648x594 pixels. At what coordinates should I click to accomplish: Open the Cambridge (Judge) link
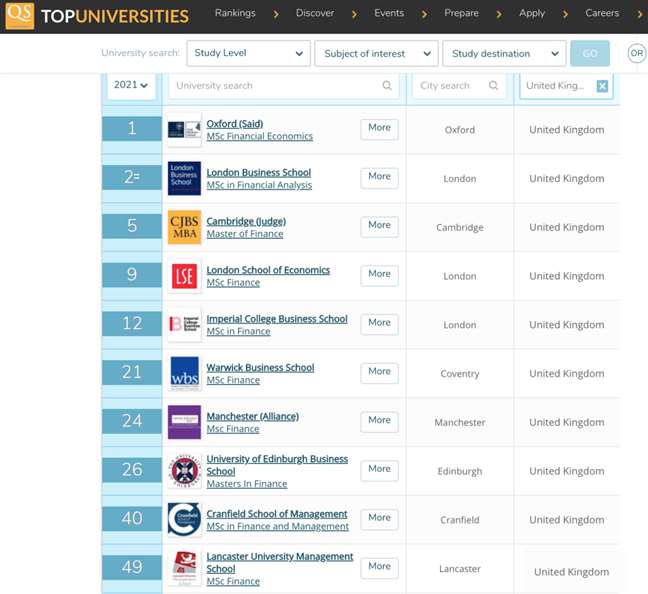[x=246, y=221]
